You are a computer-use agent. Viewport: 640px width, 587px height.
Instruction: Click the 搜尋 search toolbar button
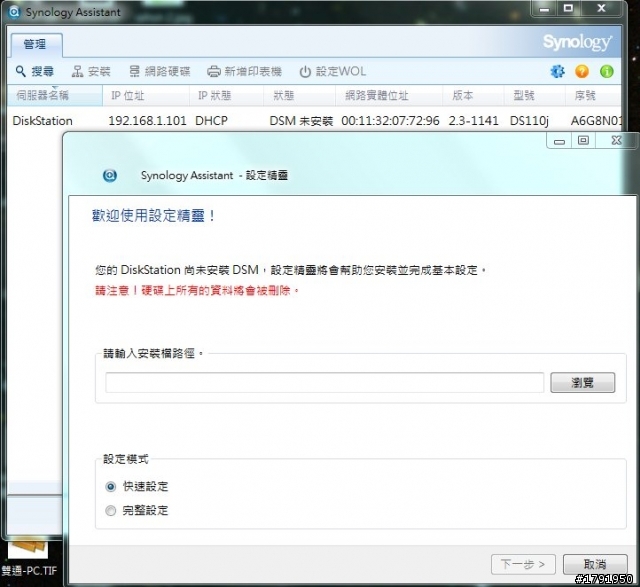(35, 71)
